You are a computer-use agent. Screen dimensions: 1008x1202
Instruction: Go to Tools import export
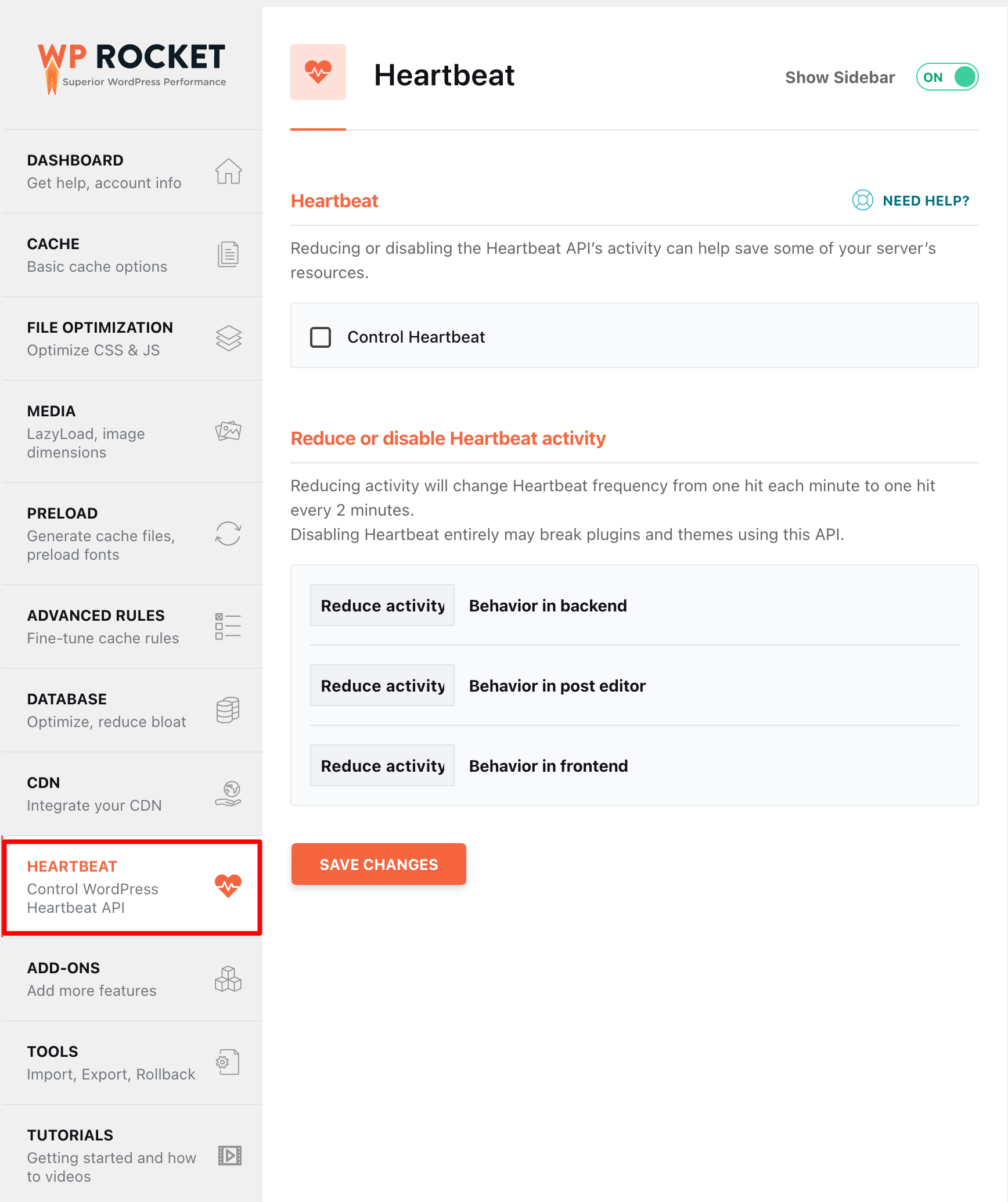point(132,1063)
